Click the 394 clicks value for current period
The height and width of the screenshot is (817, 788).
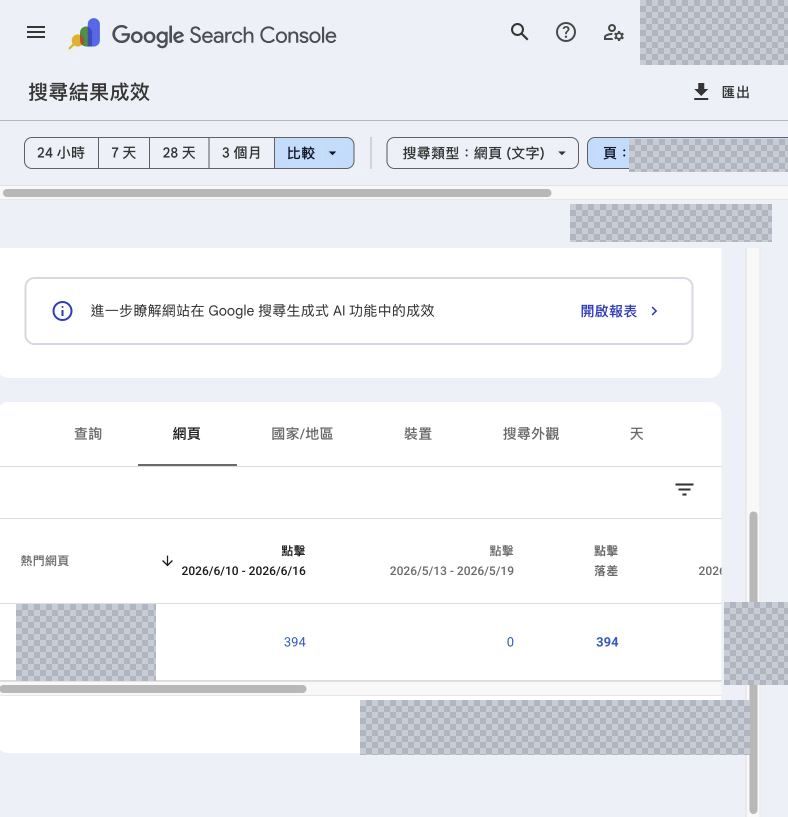point(294,642)
